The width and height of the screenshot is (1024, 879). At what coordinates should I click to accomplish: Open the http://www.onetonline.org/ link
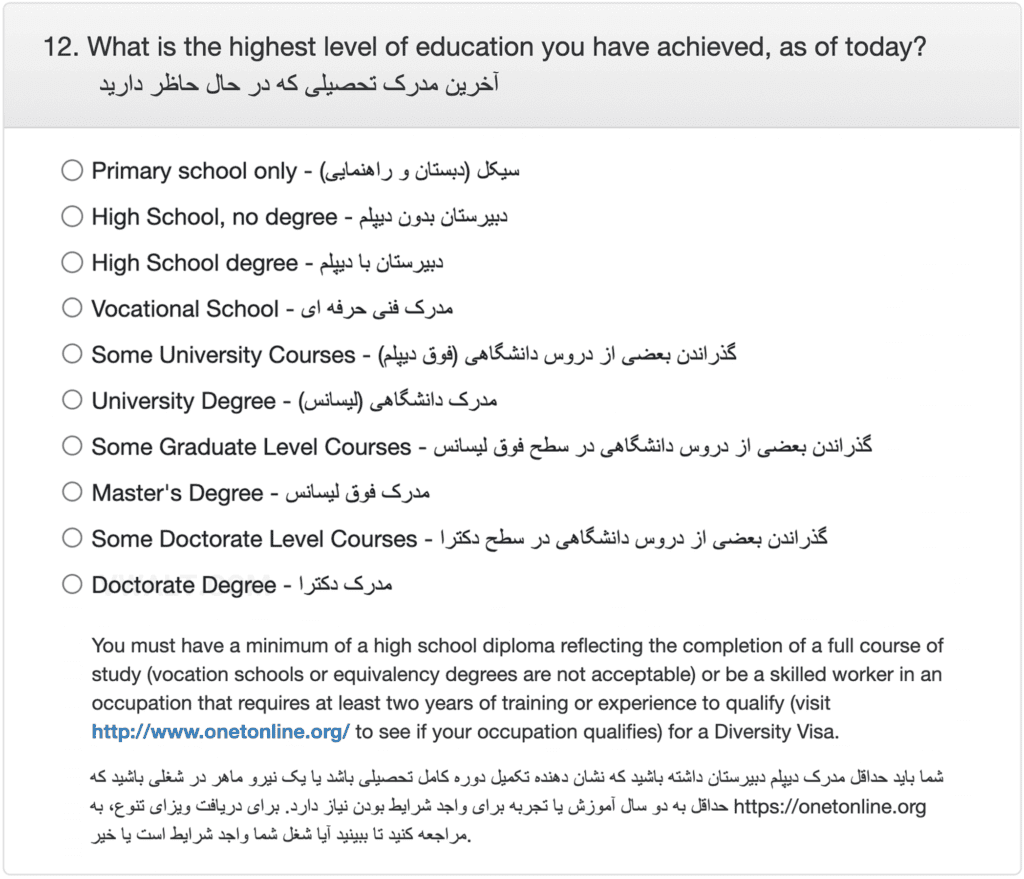tap(221, 731)
